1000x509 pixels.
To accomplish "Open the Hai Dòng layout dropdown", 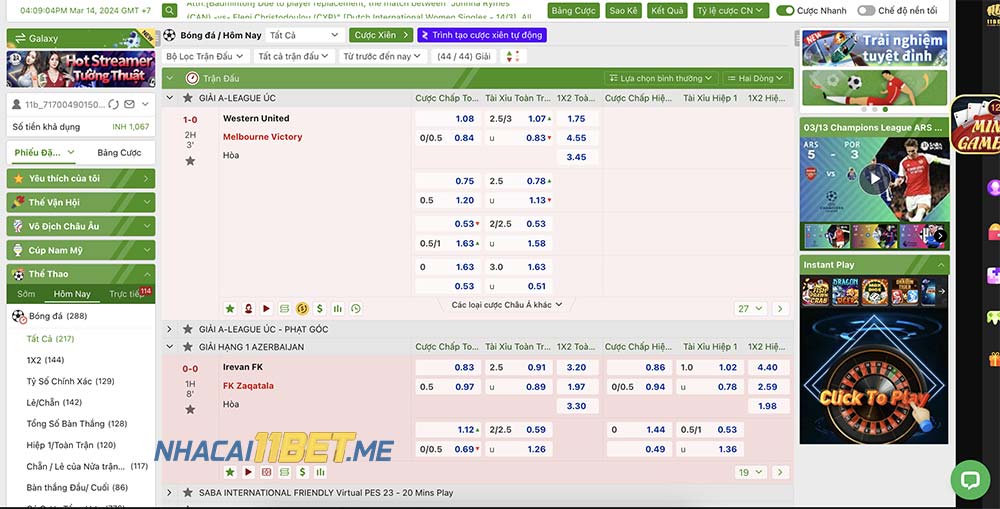I will tap(756, 78).
